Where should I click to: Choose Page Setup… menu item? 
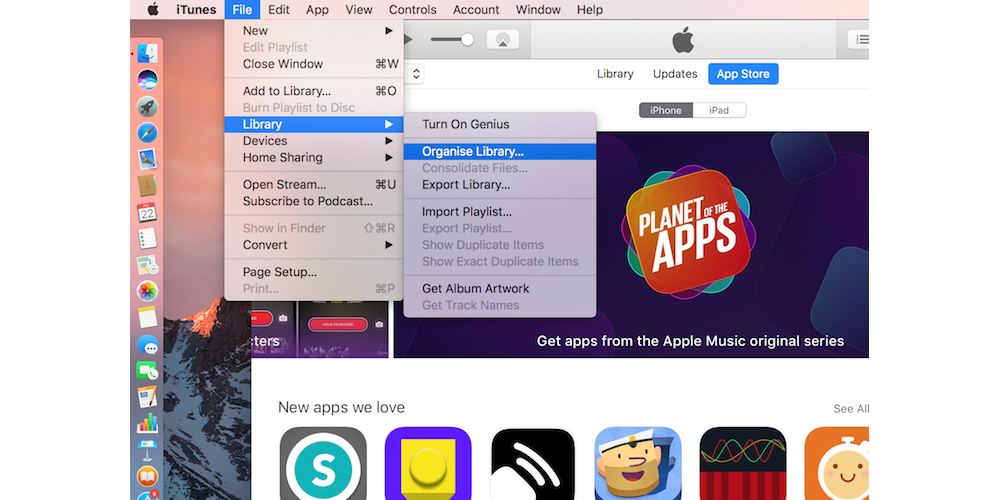314,272
